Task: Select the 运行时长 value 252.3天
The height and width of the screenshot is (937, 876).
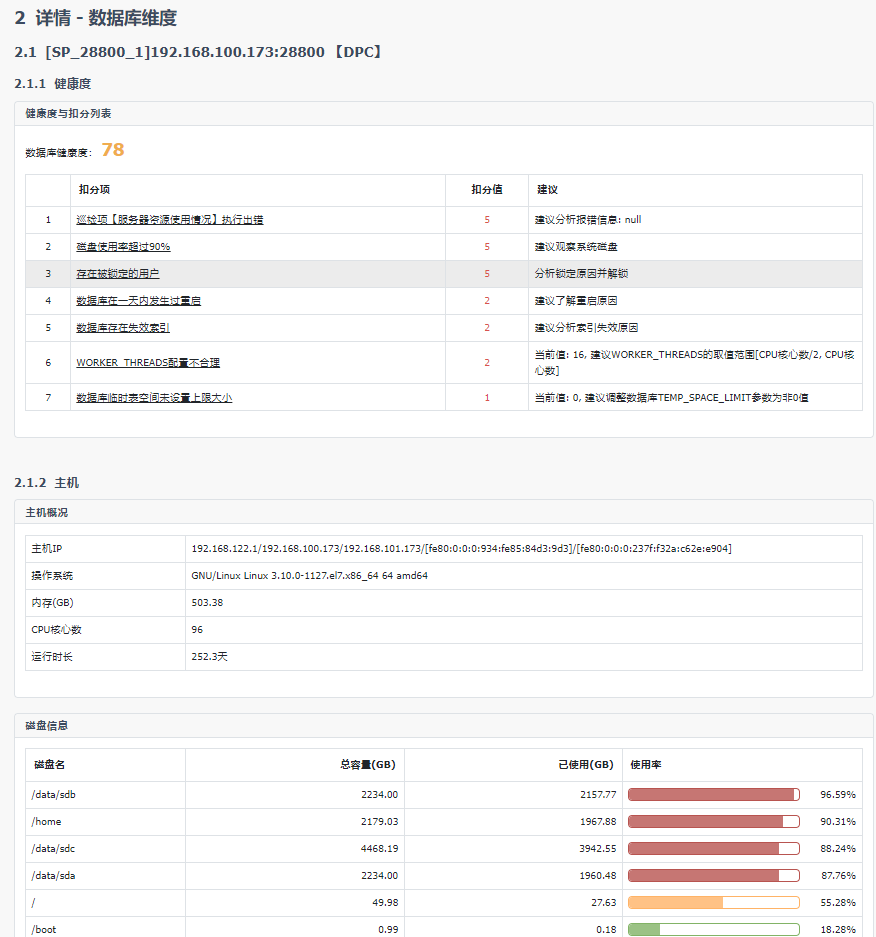Action: coord(209,656)
